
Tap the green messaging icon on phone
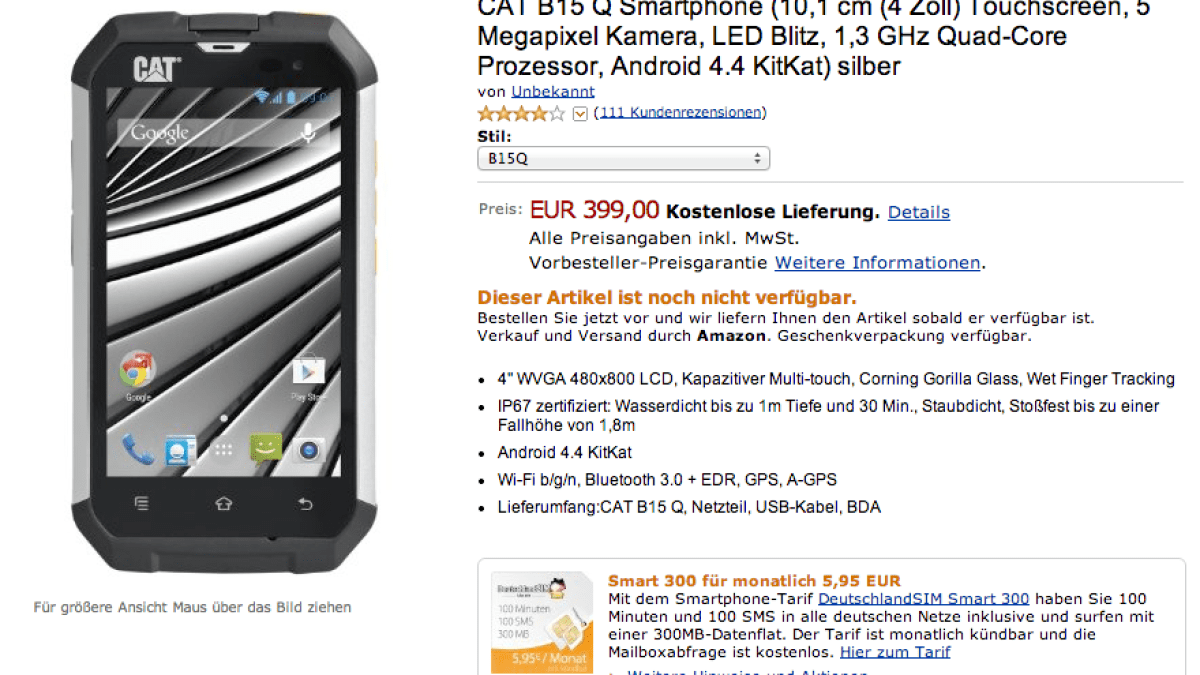tap(265, 449)
